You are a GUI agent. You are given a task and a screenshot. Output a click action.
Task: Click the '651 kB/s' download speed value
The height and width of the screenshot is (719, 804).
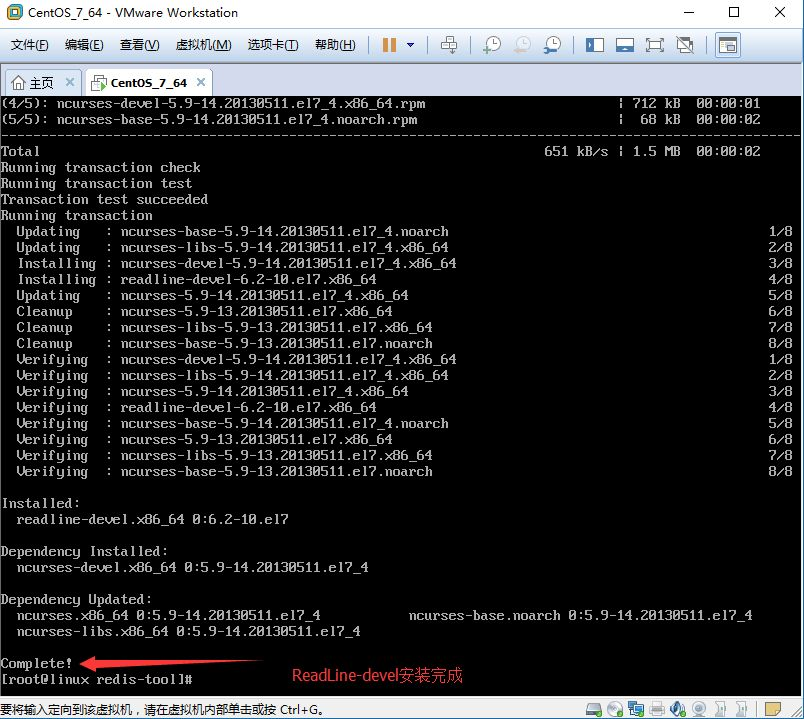[576, 151]
